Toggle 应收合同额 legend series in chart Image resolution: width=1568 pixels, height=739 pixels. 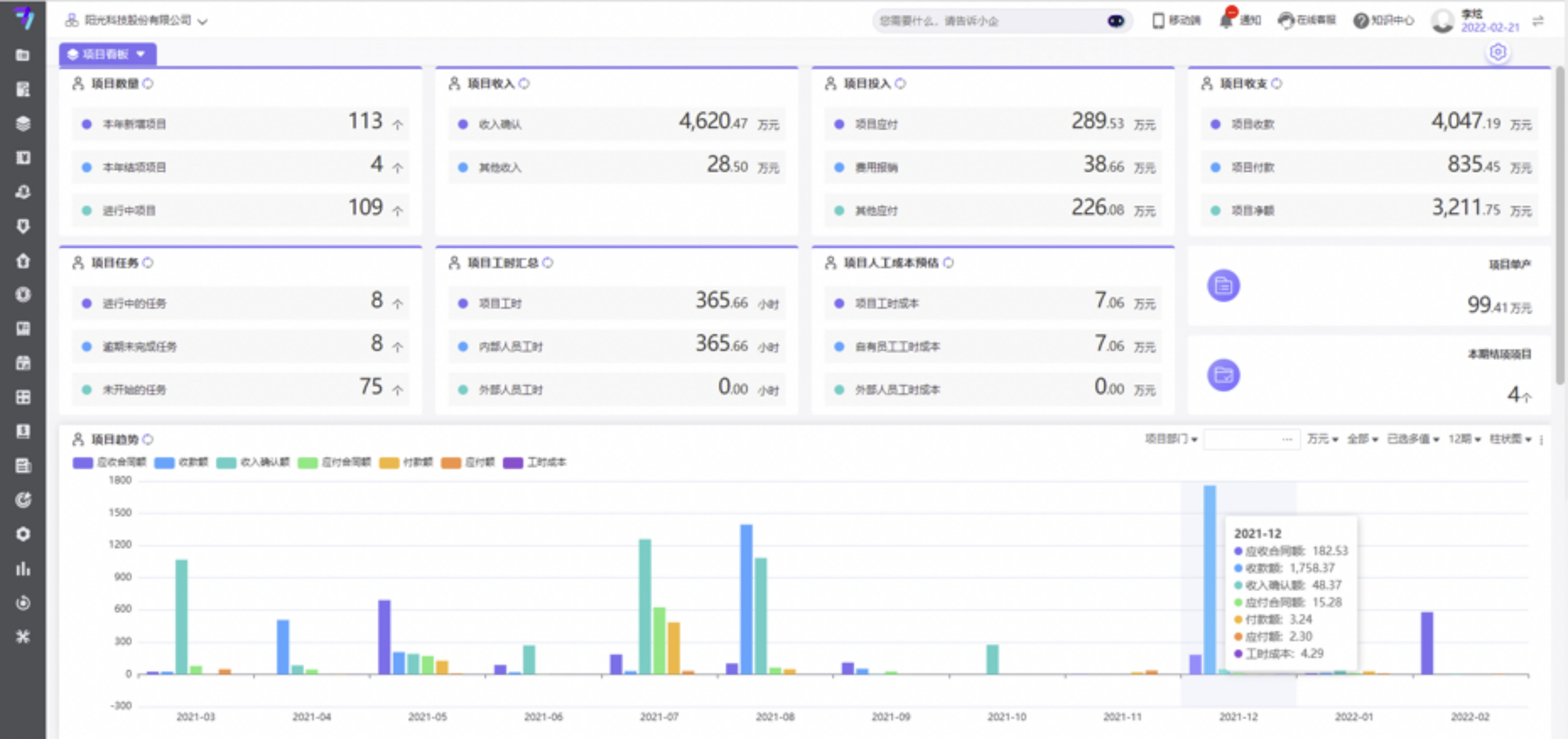pos(110,462)
